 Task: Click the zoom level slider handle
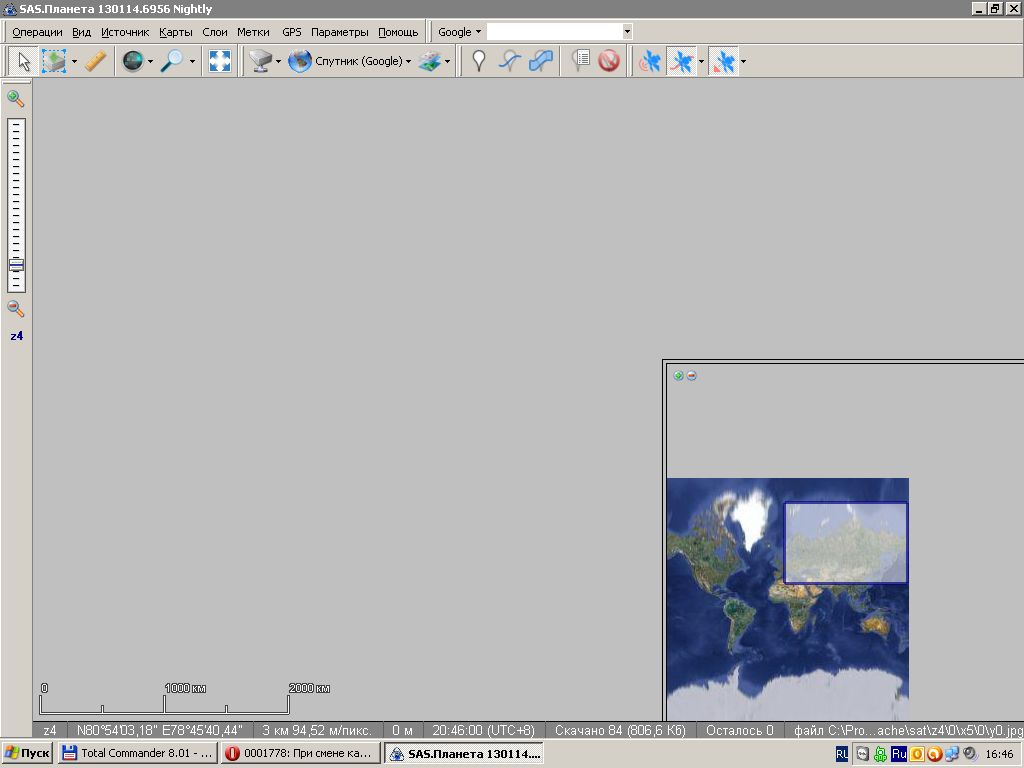(x=16, y=265)
